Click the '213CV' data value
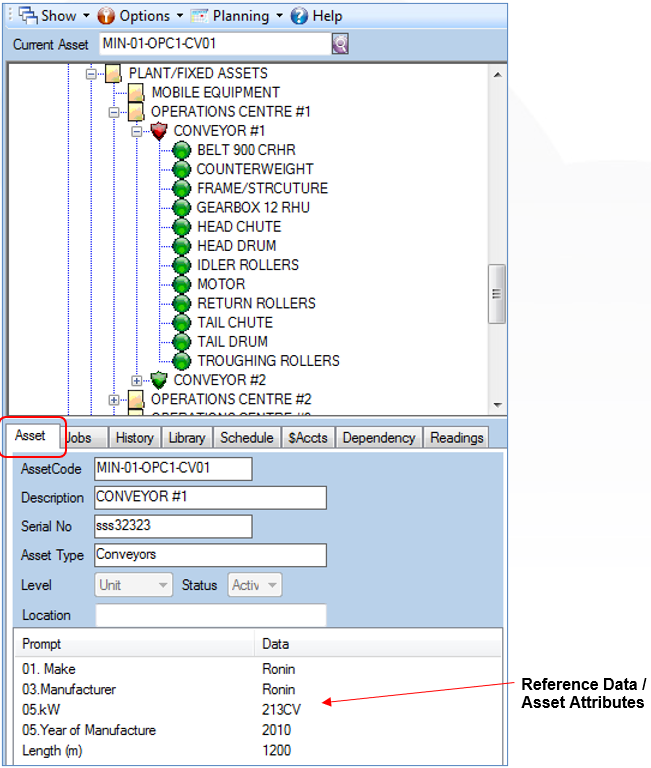Image resolution: width=651 pixels, height=768 pixels. (x=281, y=710)
